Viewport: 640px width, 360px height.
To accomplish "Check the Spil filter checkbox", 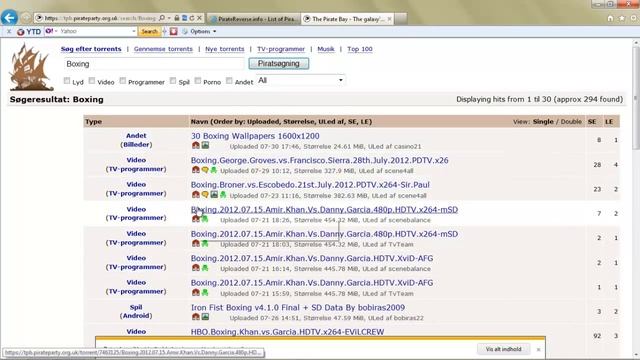I will [173, 81].
